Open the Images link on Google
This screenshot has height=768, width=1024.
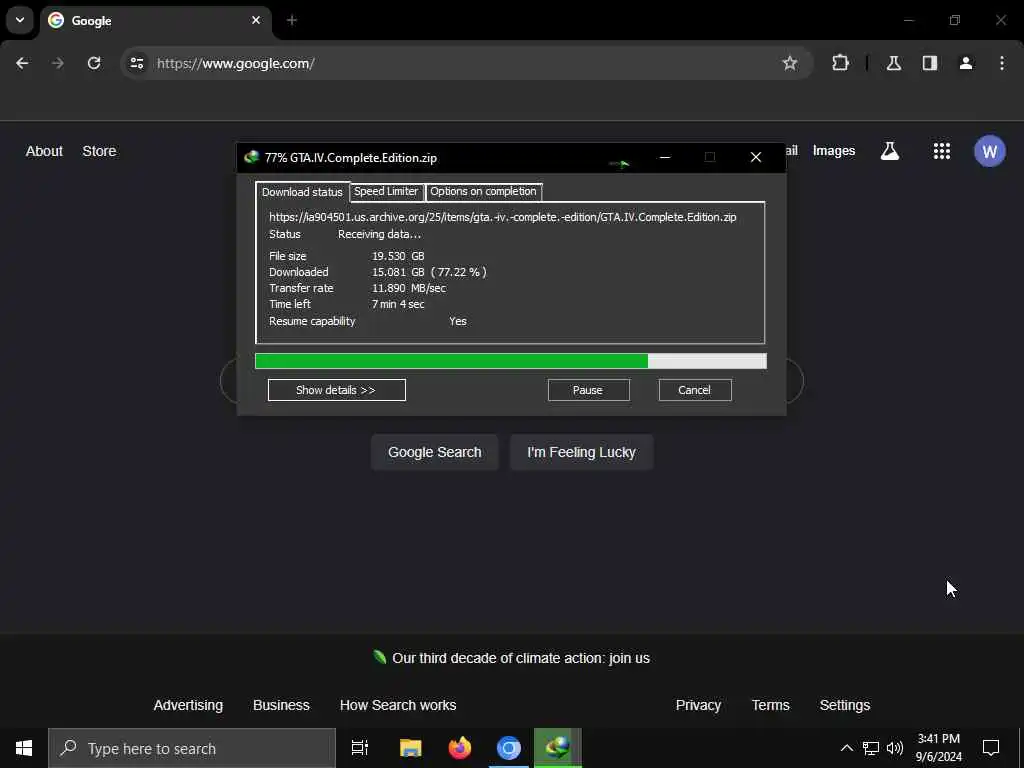[833, 151]
